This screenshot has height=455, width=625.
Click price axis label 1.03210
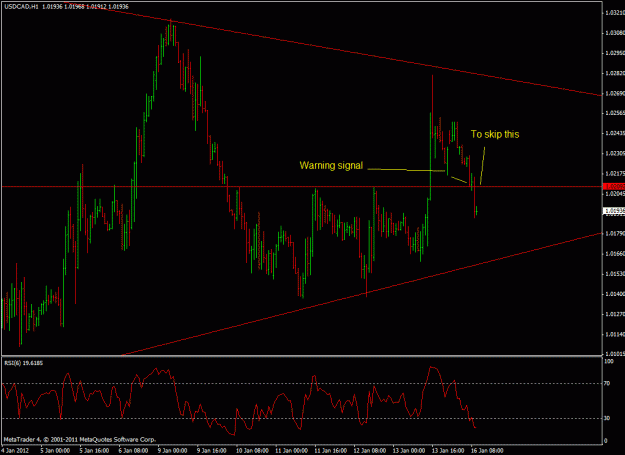point(615,13)
